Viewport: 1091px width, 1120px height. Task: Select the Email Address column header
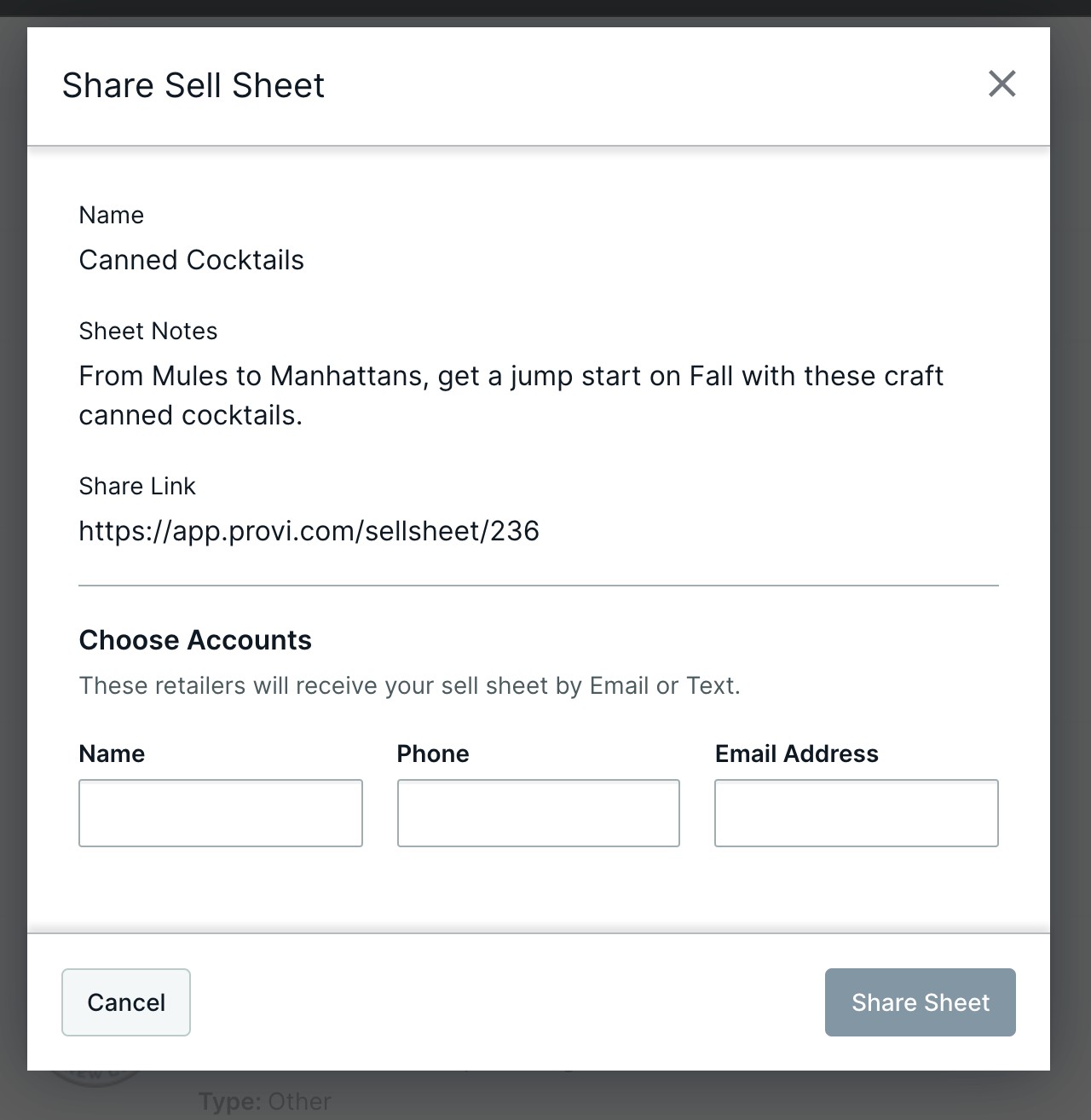[x=796, y=753]
